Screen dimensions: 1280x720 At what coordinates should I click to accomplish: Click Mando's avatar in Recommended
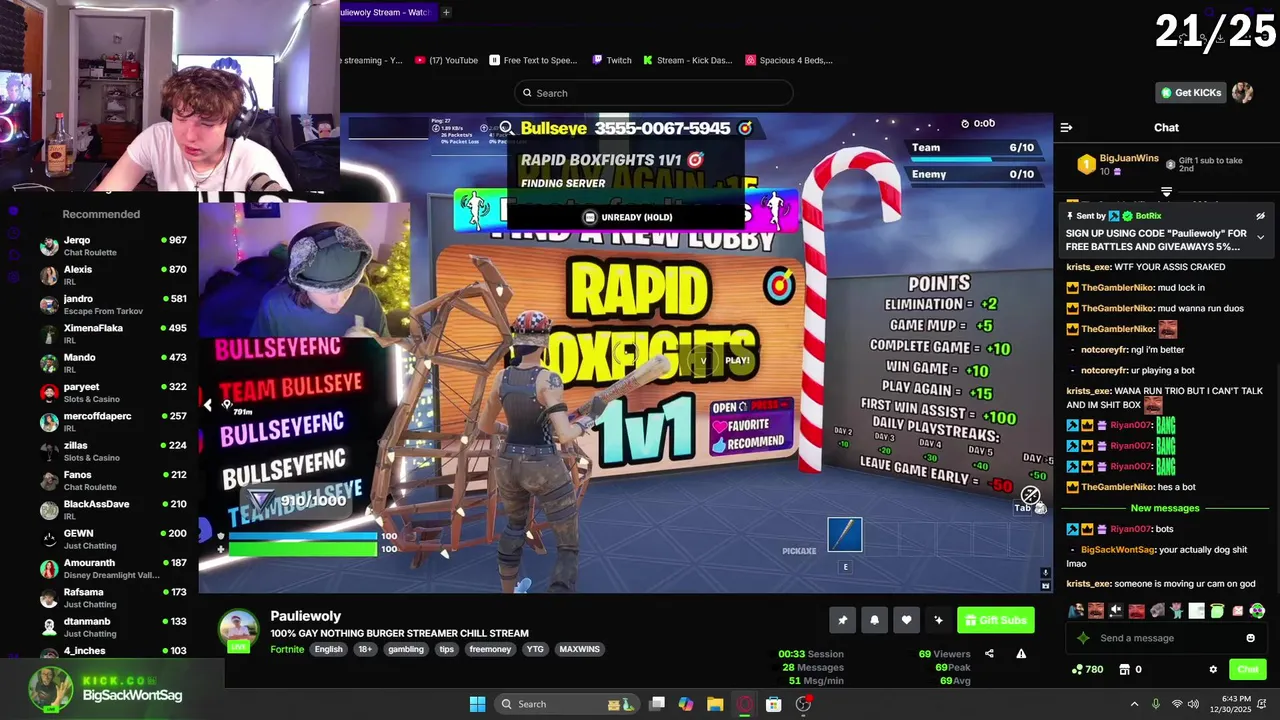[48, 363]
